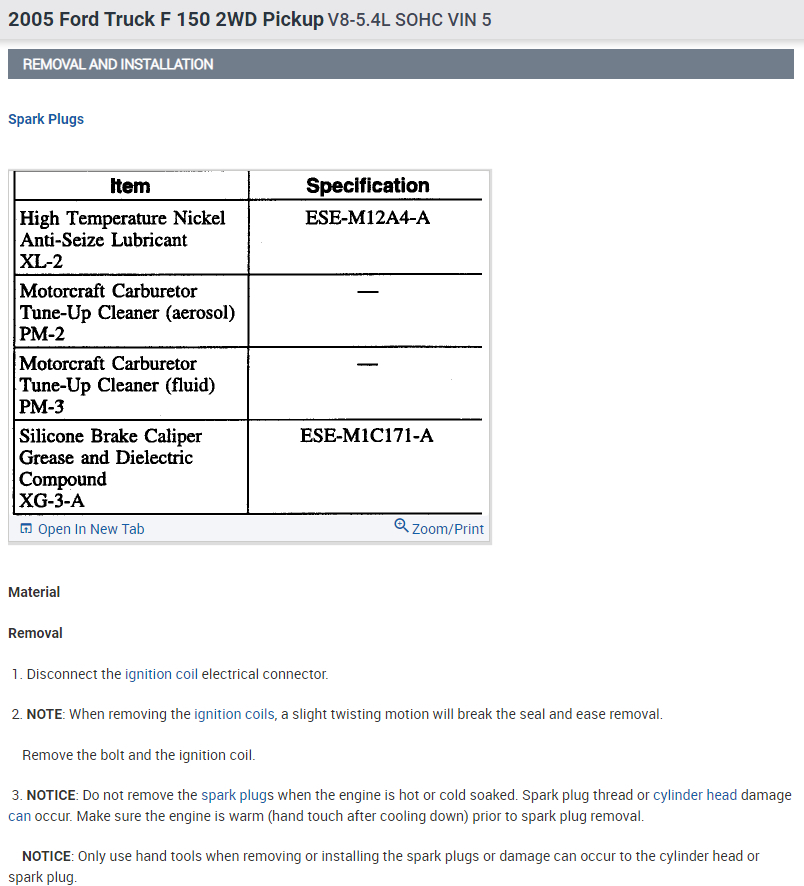The width and height of the screenshot is (804, 886).
Task: Open the 'cylinder head' link
Action: tap(695, 795)
